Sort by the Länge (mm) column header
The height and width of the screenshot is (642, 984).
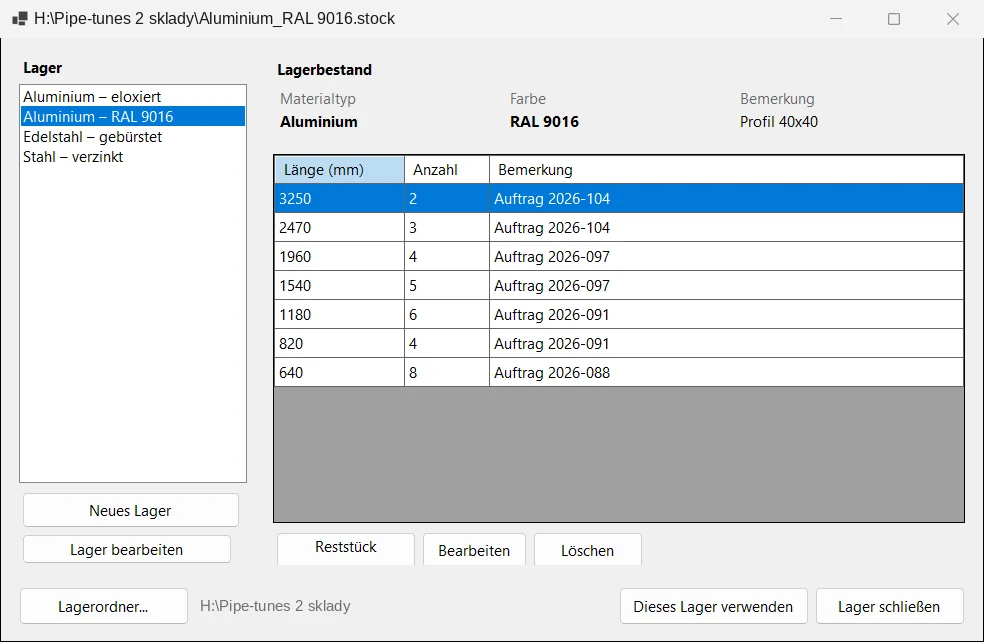coord(340,169)
